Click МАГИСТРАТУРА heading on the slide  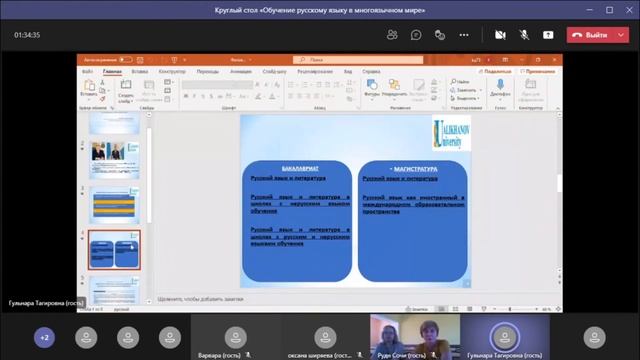(415, 169)
